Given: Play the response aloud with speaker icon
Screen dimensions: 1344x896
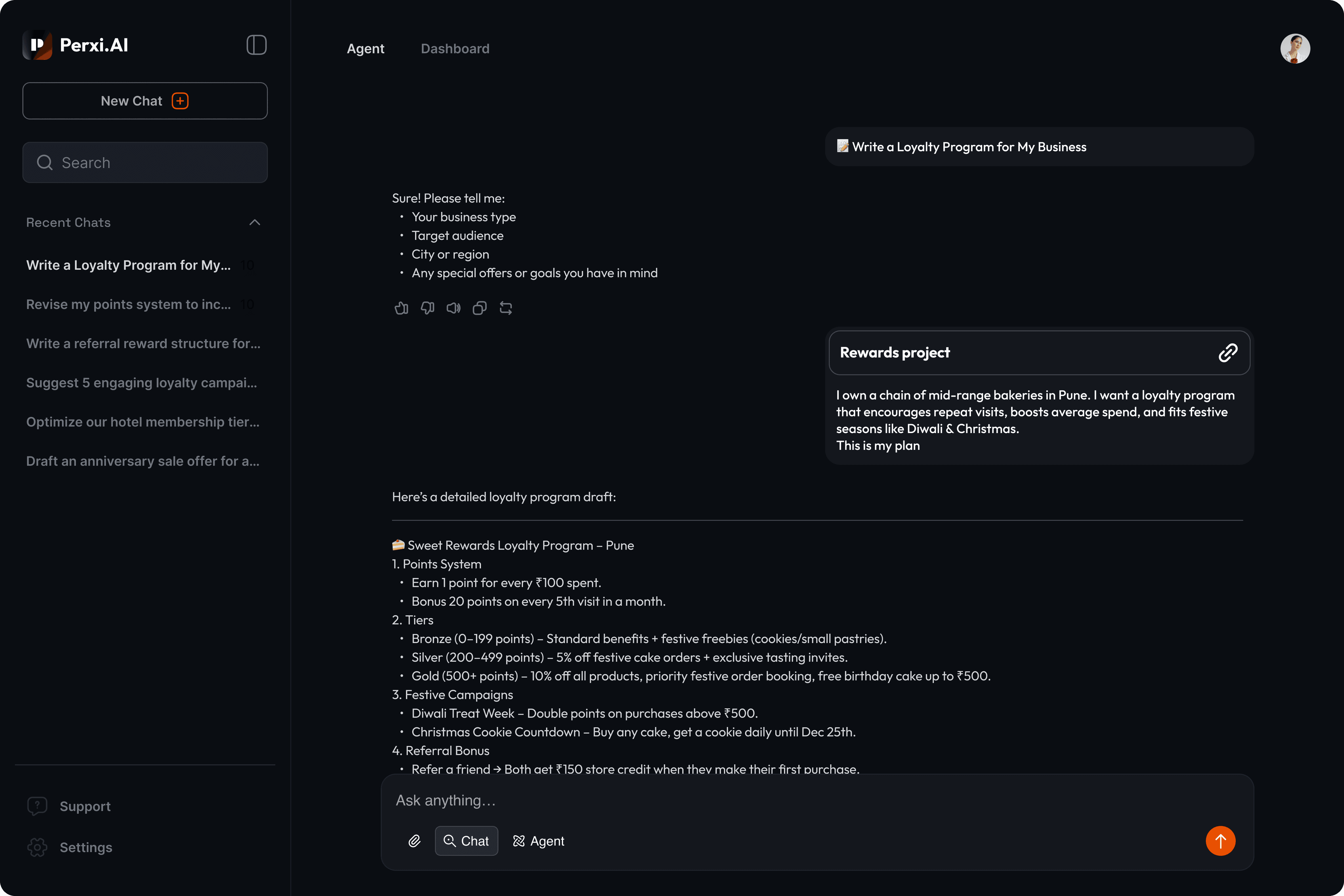Looking at the screenshot, I should 453,308.
